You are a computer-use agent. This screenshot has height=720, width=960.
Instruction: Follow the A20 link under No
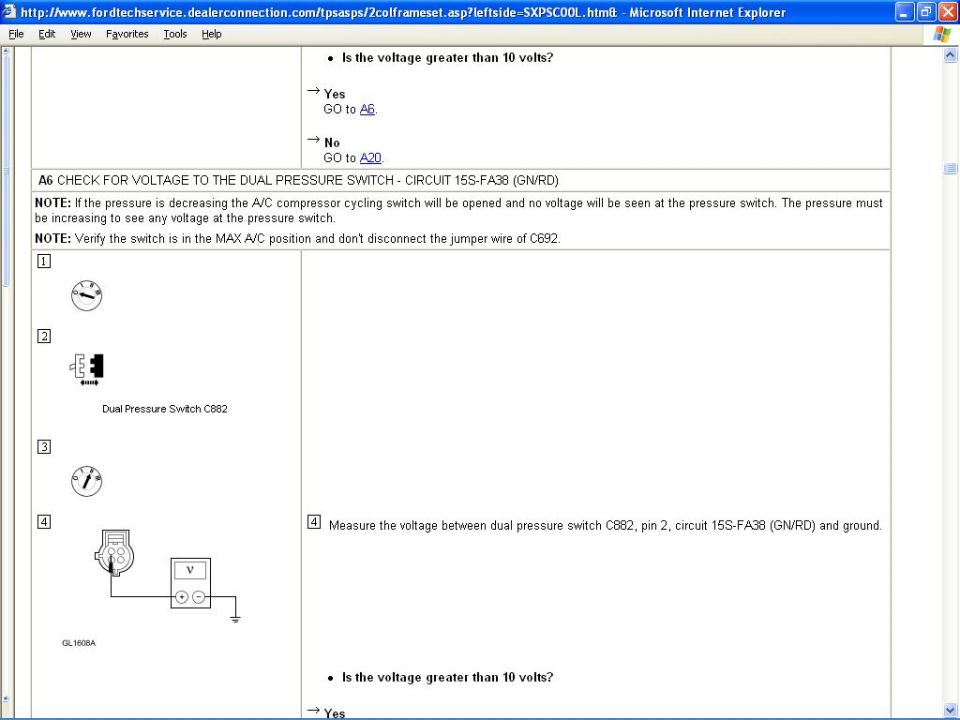pos(370,158)
